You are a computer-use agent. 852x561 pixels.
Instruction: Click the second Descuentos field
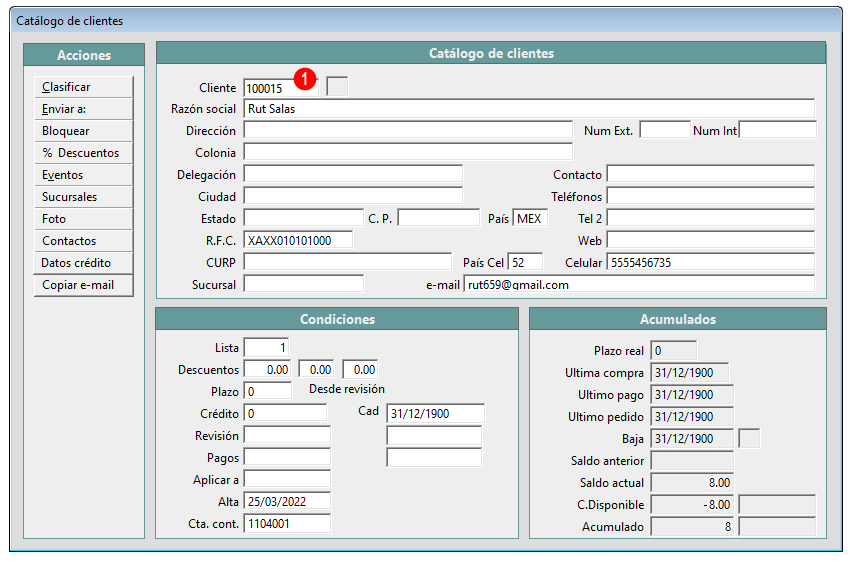pyautogui.click(x=316, y=370)
